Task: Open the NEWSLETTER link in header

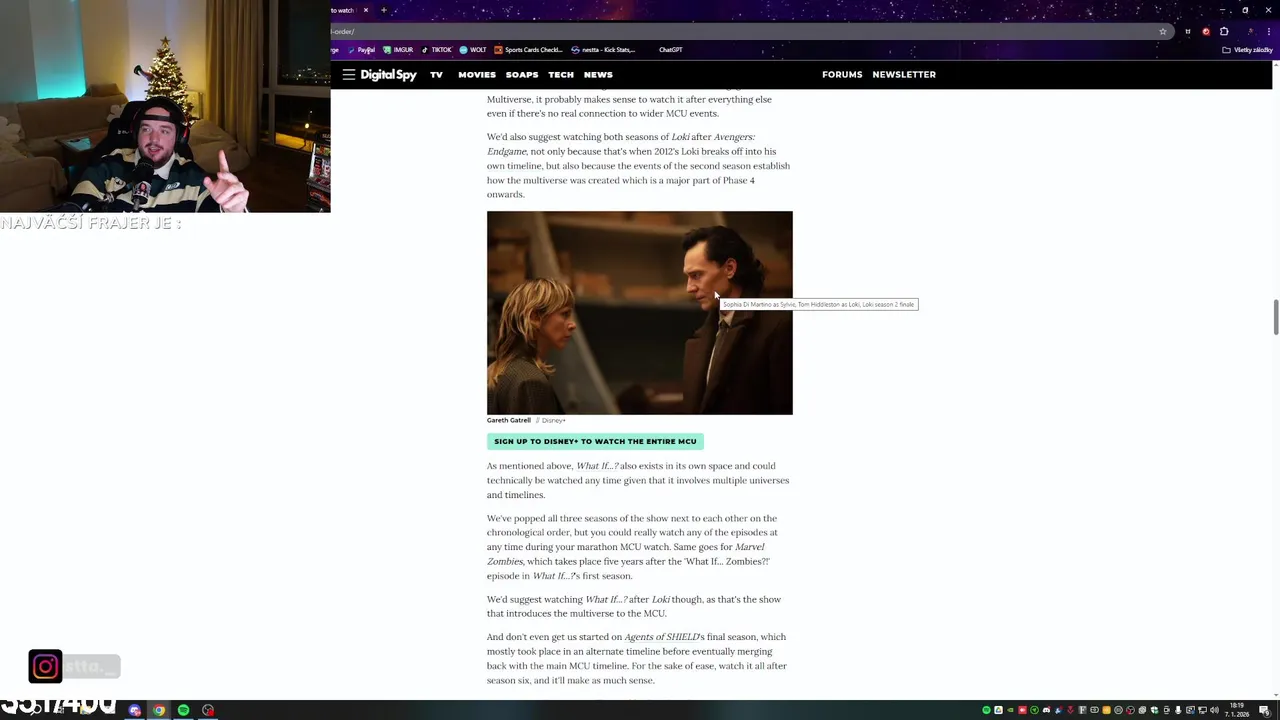Action: [x=904, y=75]
